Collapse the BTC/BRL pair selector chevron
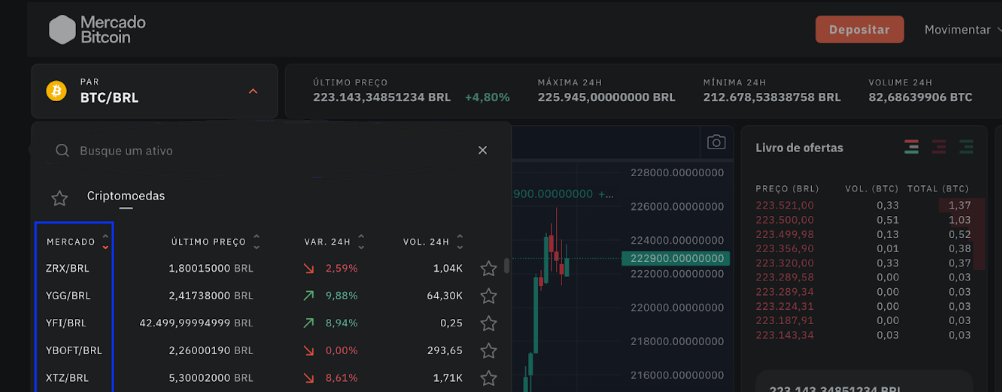1002x392 pixels. [253, 91]
